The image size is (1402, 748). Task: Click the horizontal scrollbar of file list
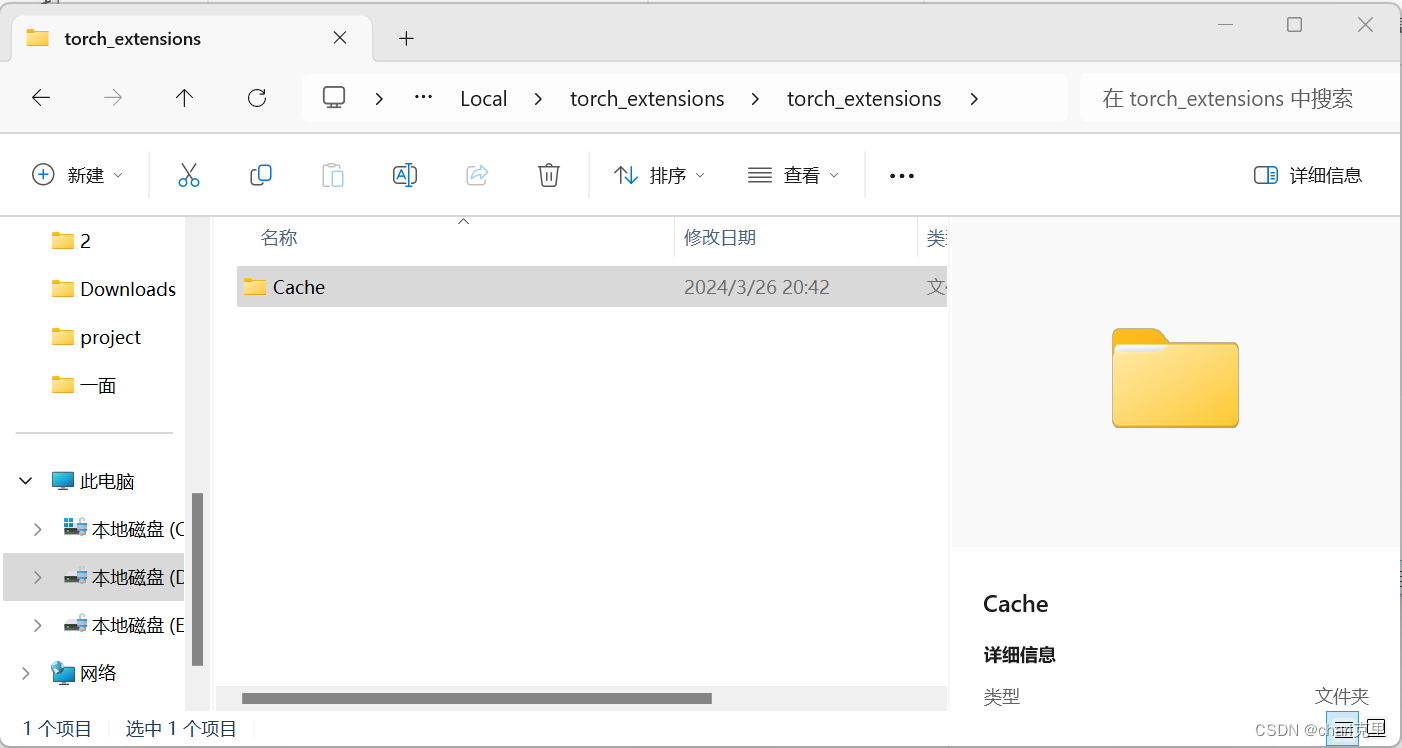pyautogui.click(x=476, y=698)
